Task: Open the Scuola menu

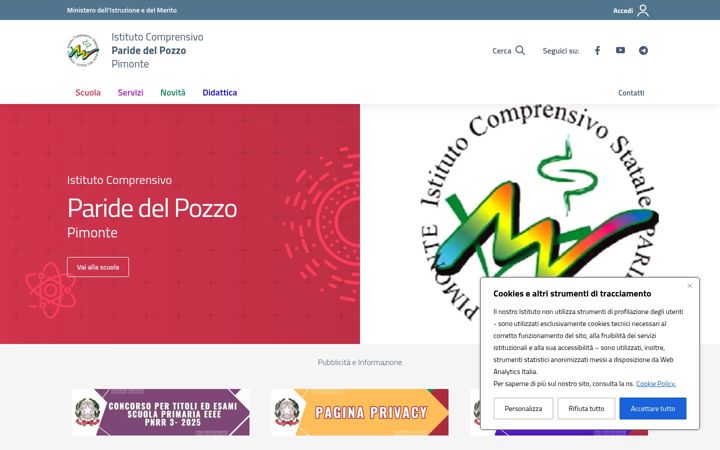Action: coord(88,93)
